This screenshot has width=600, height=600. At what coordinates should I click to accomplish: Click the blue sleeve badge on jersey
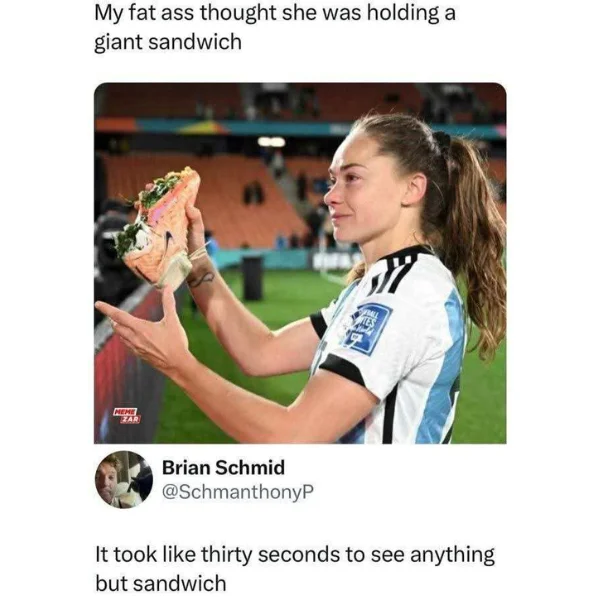click(367, 328)
